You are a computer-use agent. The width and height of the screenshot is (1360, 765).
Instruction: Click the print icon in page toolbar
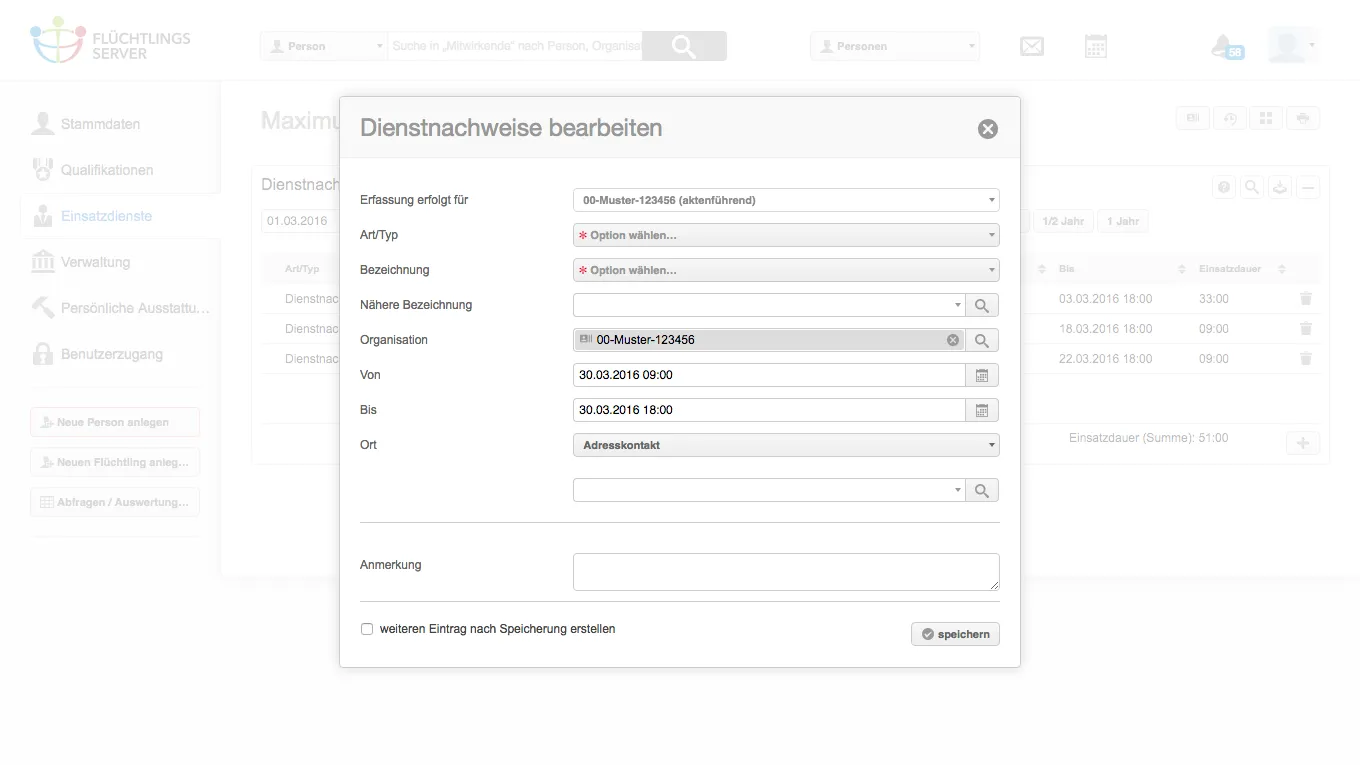[x=1303, y=118]
